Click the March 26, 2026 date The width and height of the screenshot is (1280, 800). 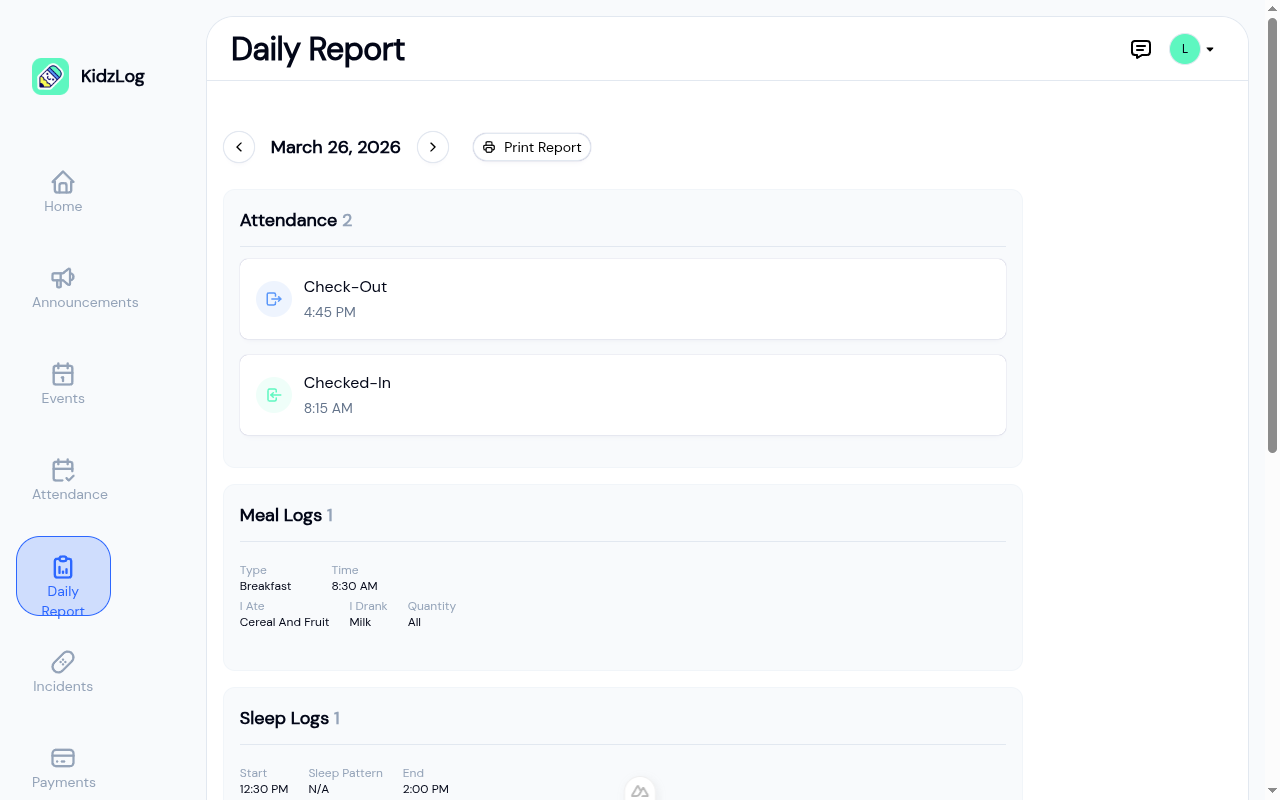[x=336, y=147]
